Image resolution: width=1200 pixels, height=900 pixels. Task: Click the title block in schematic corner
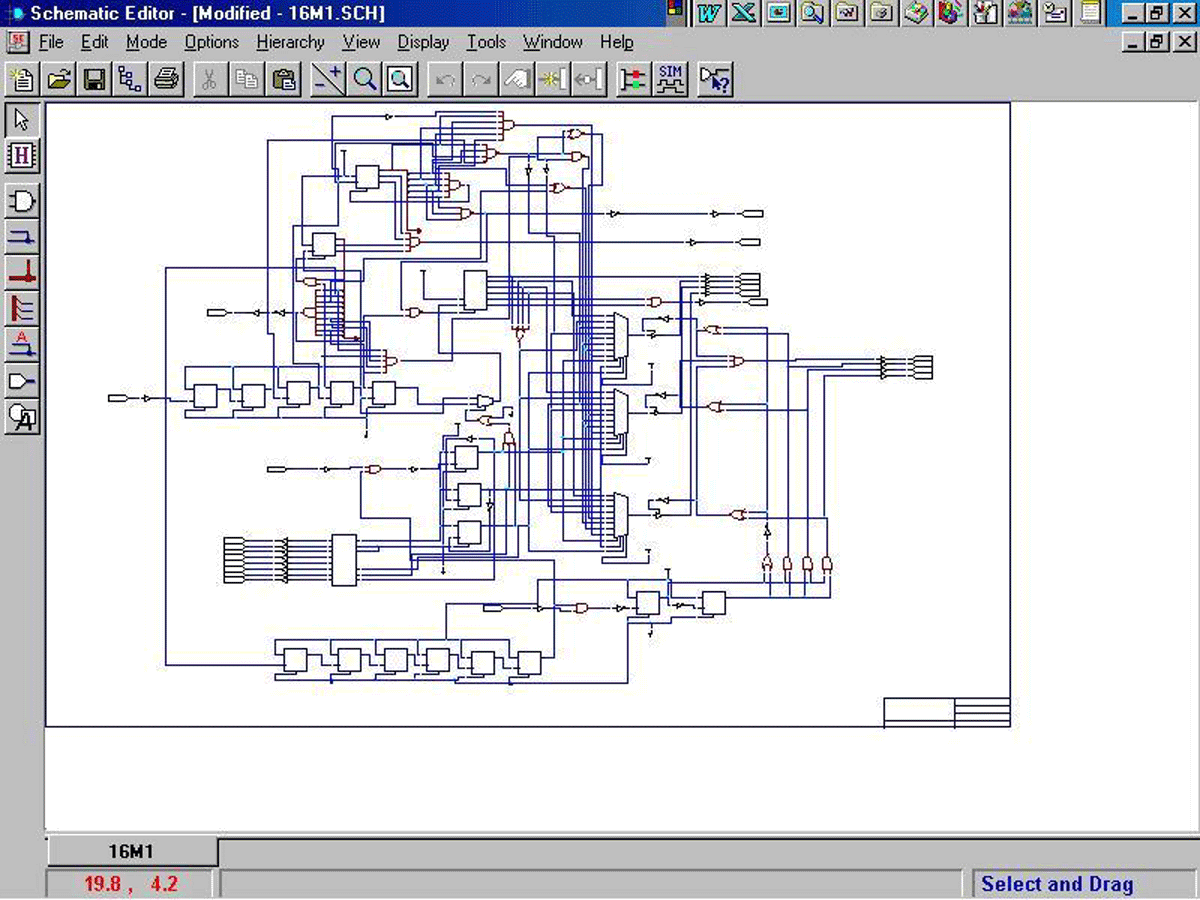pos(947,712)
